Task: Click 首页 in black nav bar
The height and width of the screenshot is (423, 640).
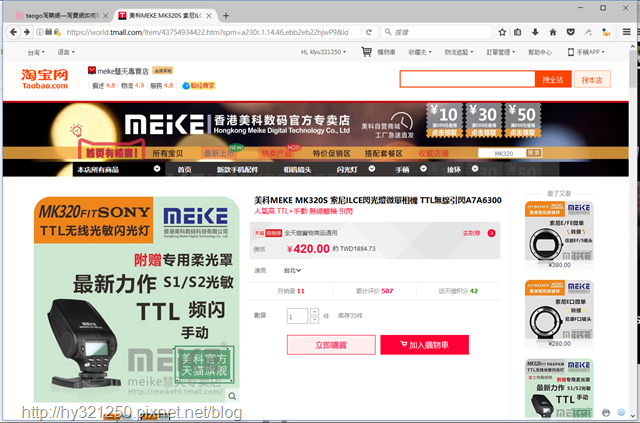Action: tap(184, 169)
